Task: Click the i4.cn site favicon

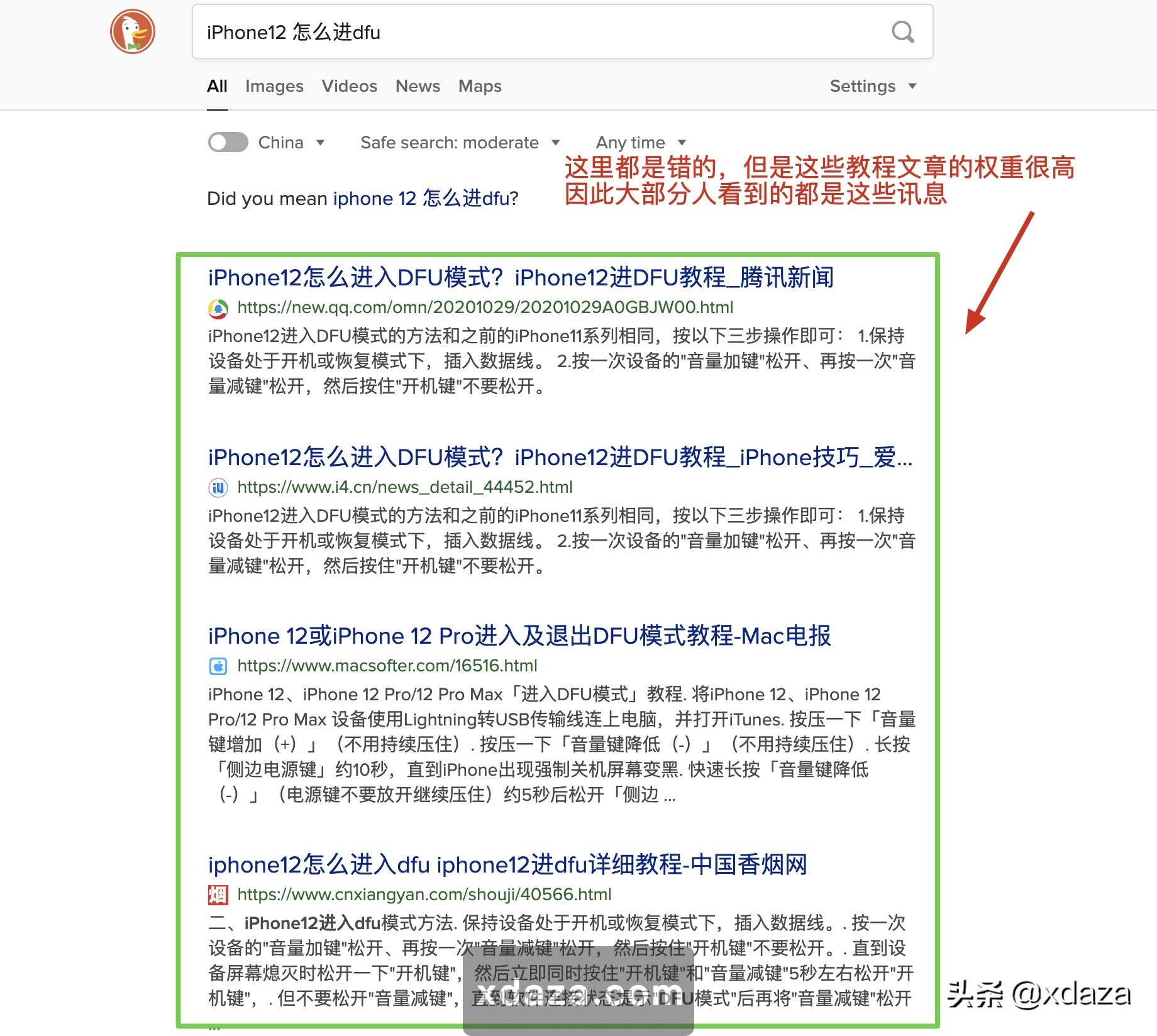Action: pyautogui.click(x=217, y=488)
